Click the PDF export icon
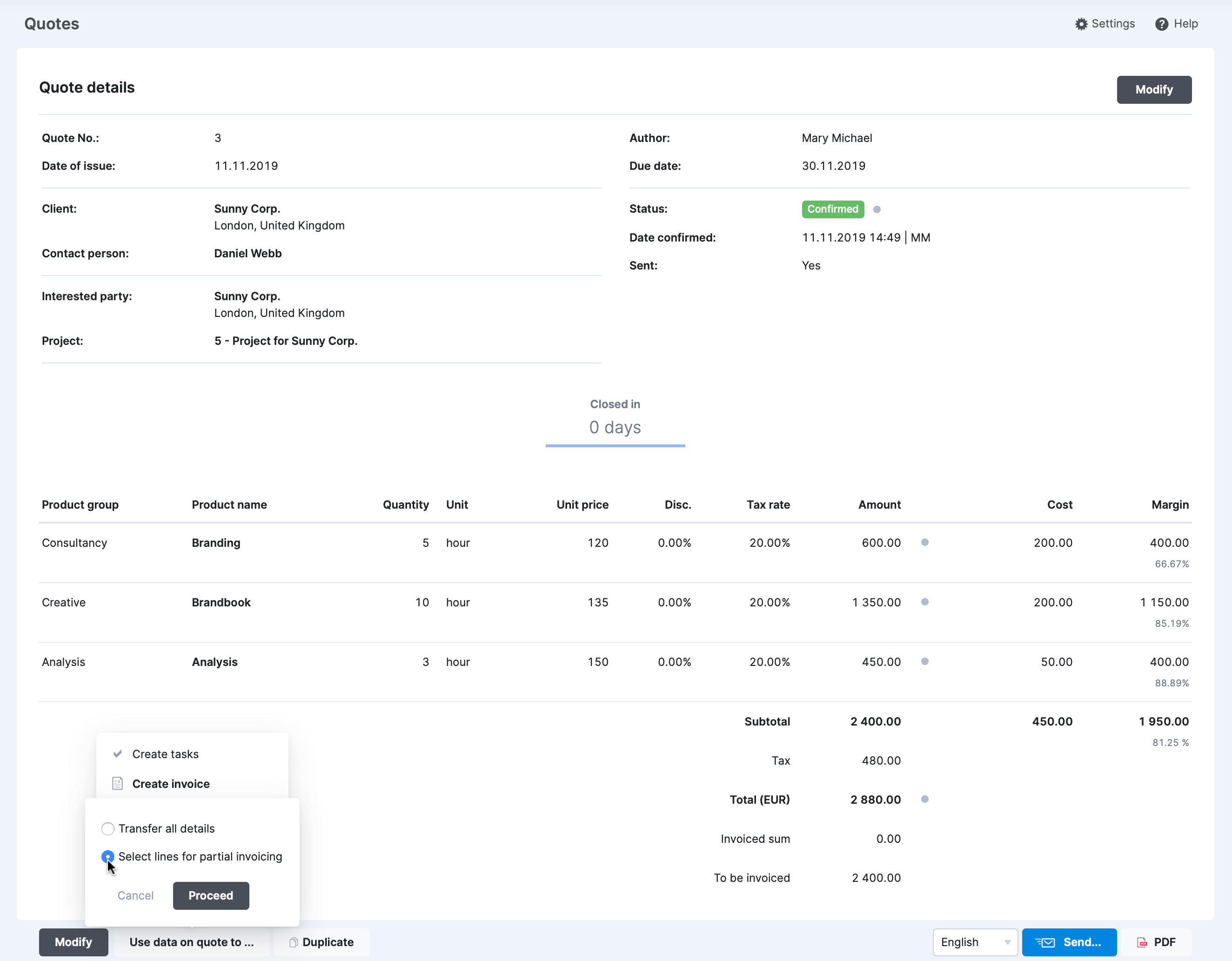The image size is (1232, 961). 1142,942
